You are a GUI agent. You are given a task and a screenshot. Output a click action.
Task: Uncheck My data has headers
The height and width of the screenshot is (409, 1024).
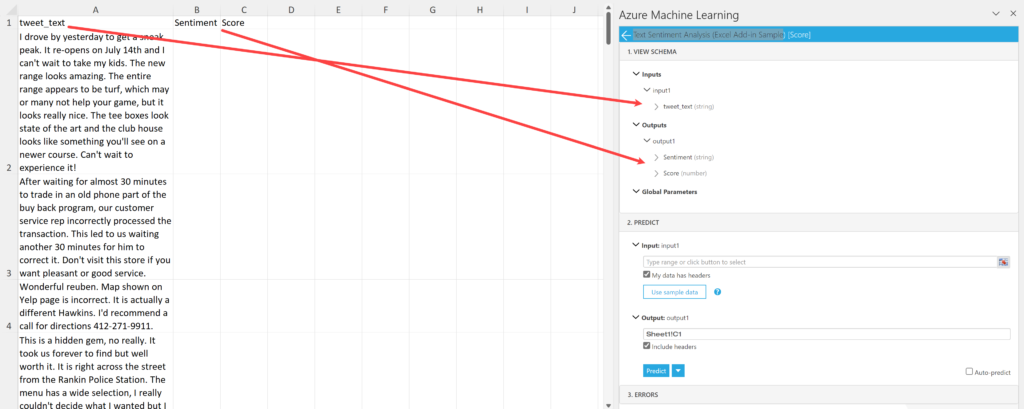(647, 275)
